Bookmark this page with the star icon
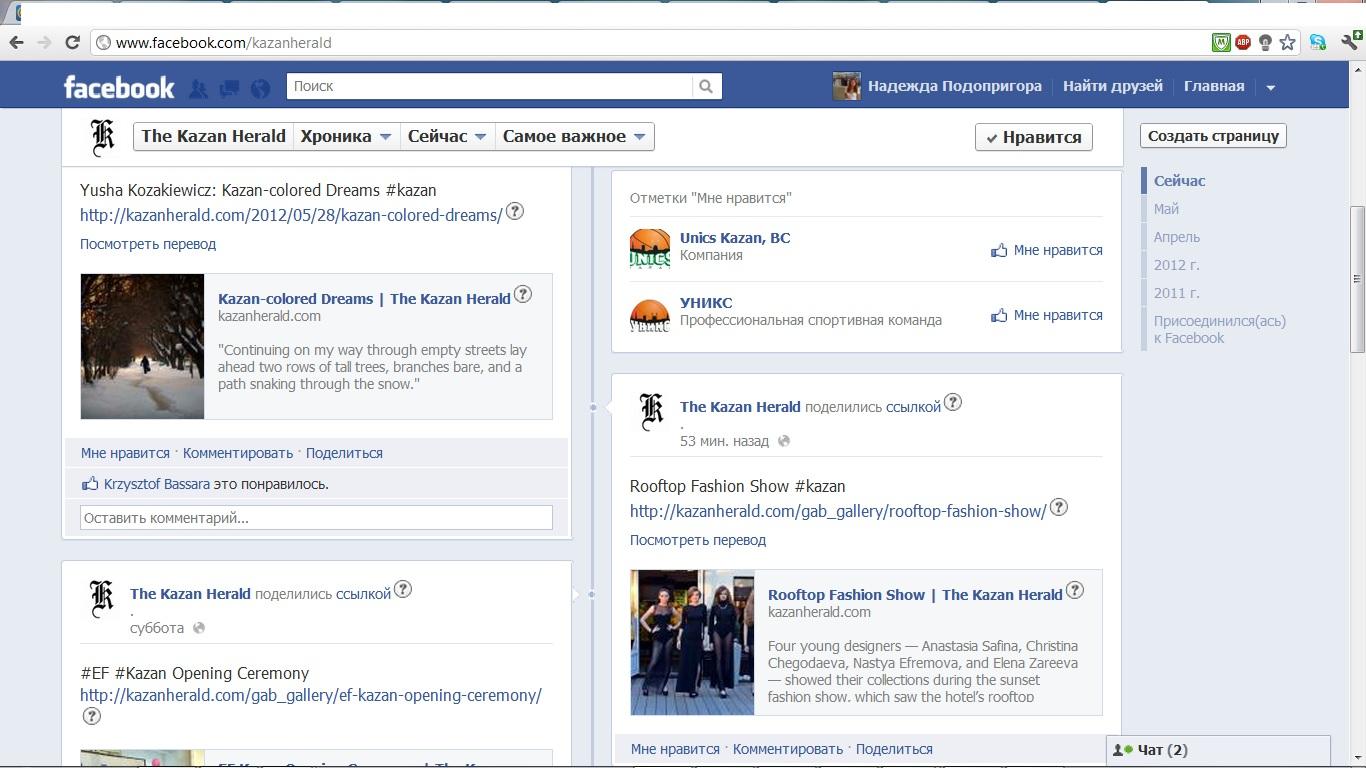The width and height of the screenshot is (1366, 768). 1288,42
